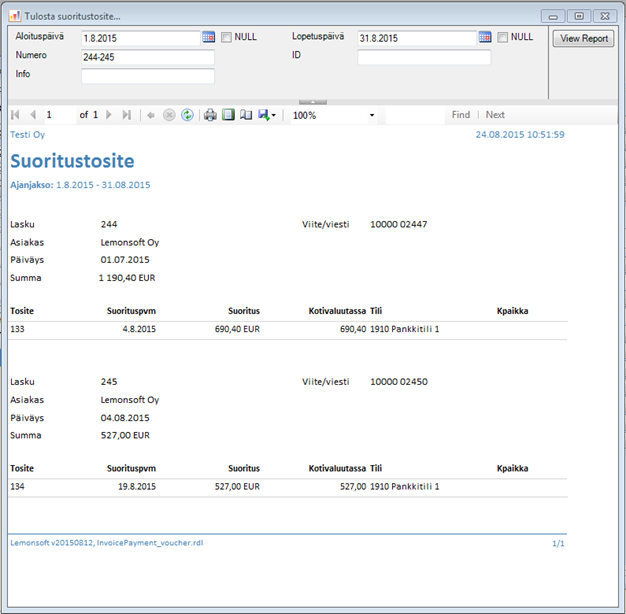
Task: Jump to last page of report
Action: click(x=126, y=115)
